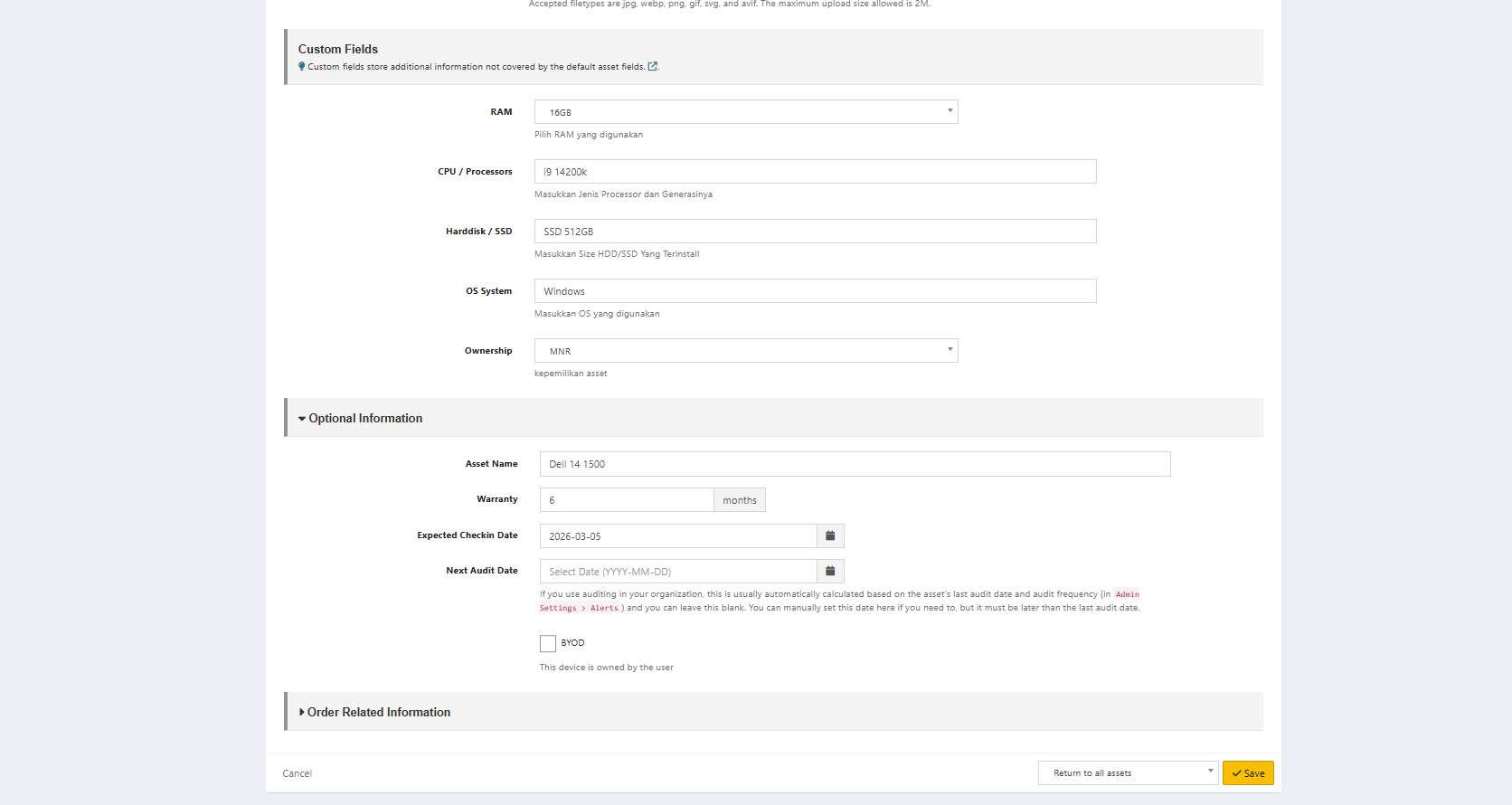Screen dimensions: 1512x805
Task: Click the Warranty months number field
Action: [x=627, y=500]
